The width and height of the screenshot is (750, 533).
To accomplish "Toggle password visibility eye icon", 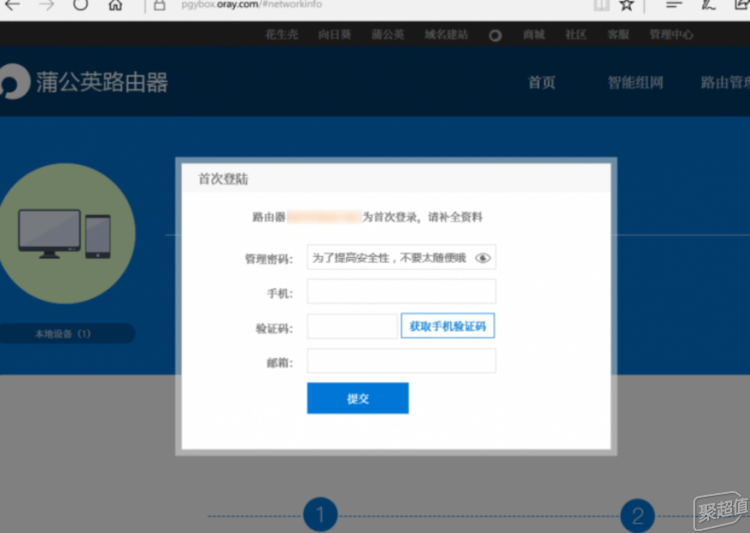I will 483,258.
